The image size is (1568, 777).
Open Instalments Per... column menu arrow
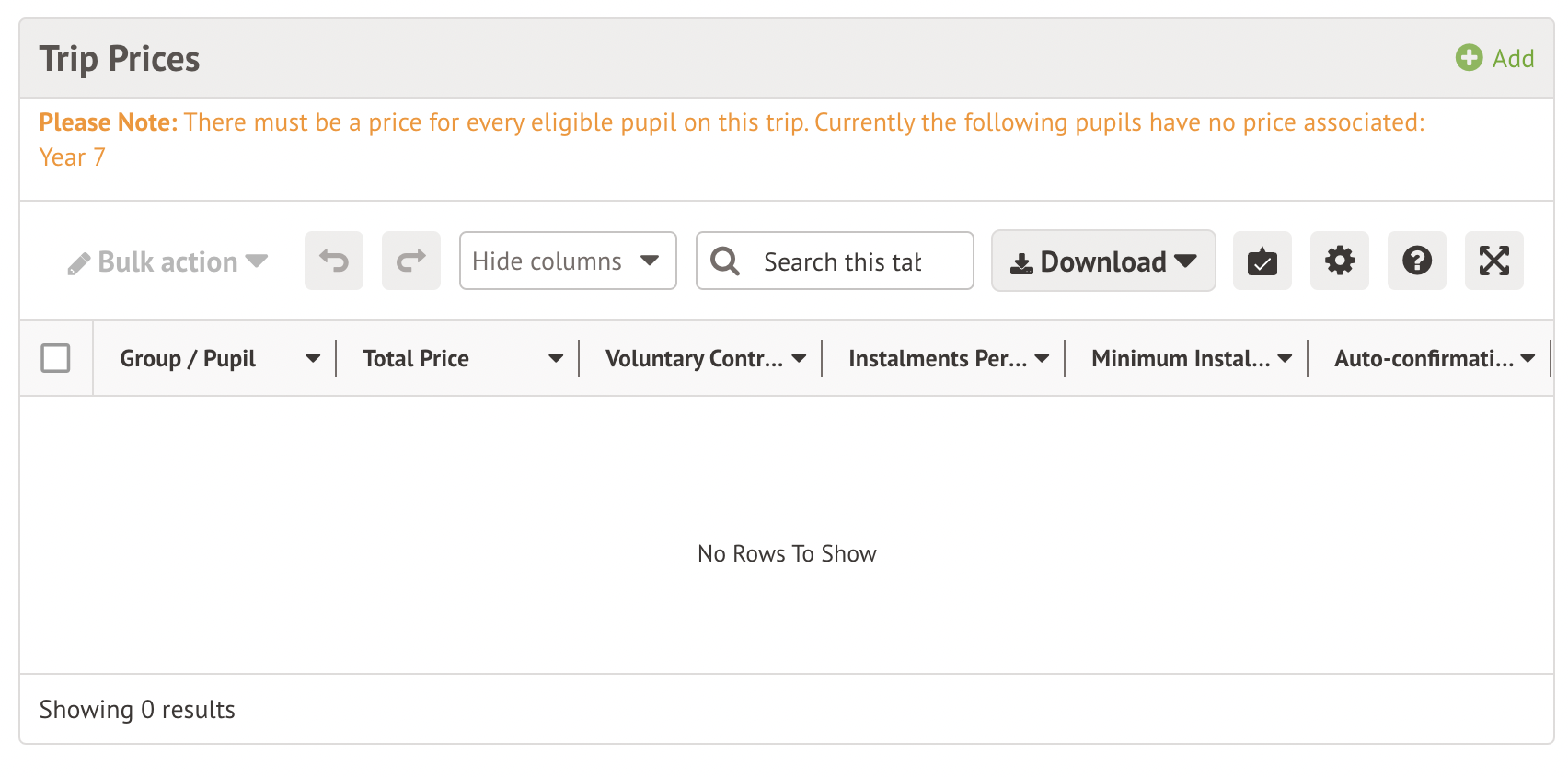(1042, 359)
